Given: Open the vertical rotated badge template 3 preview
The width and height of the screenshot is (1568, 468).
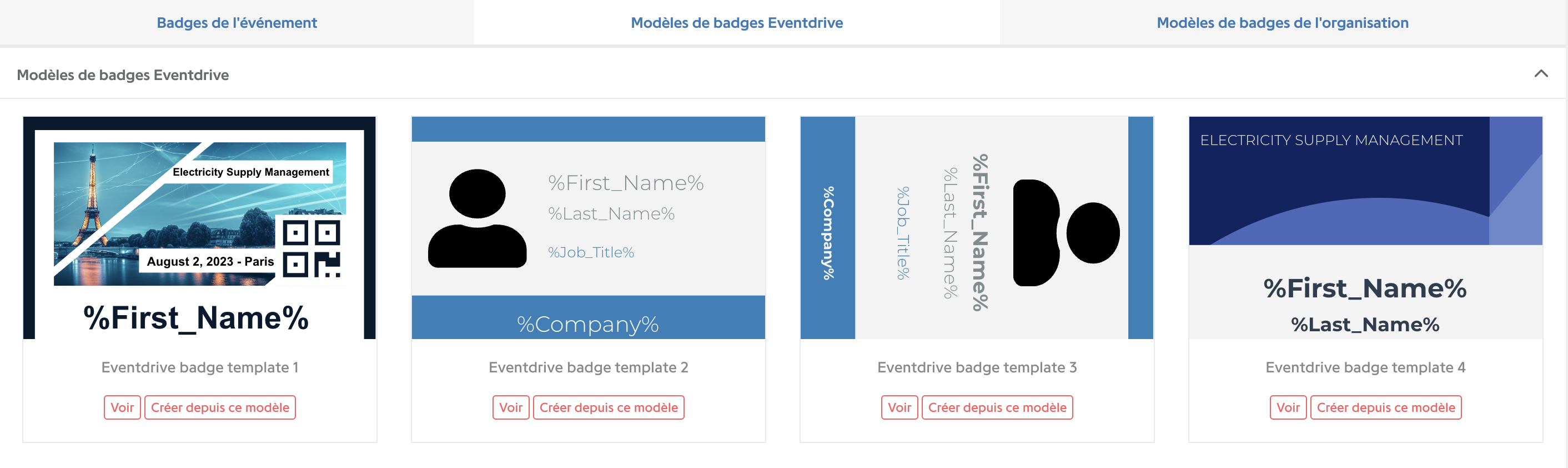Looking at the screenshot, I should (x=976, y=227).
